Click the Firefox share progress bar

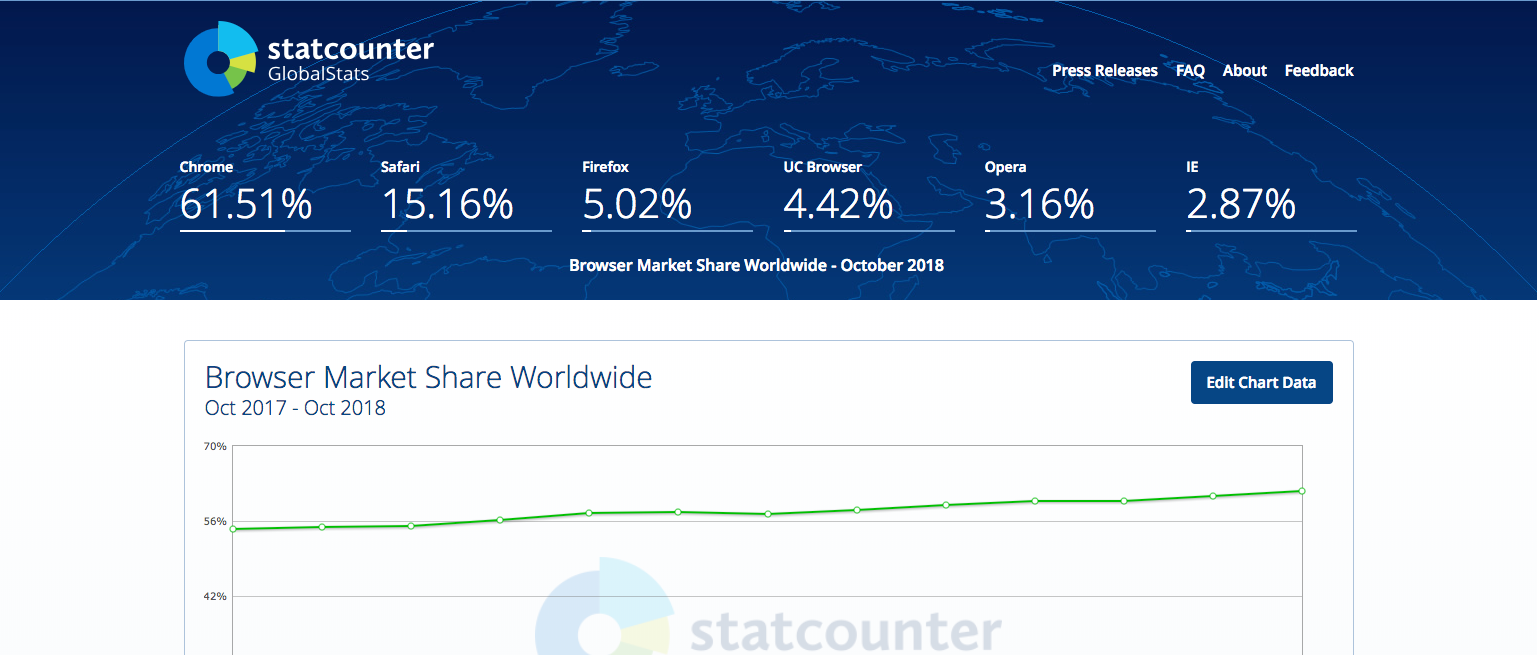pos(667,231)
